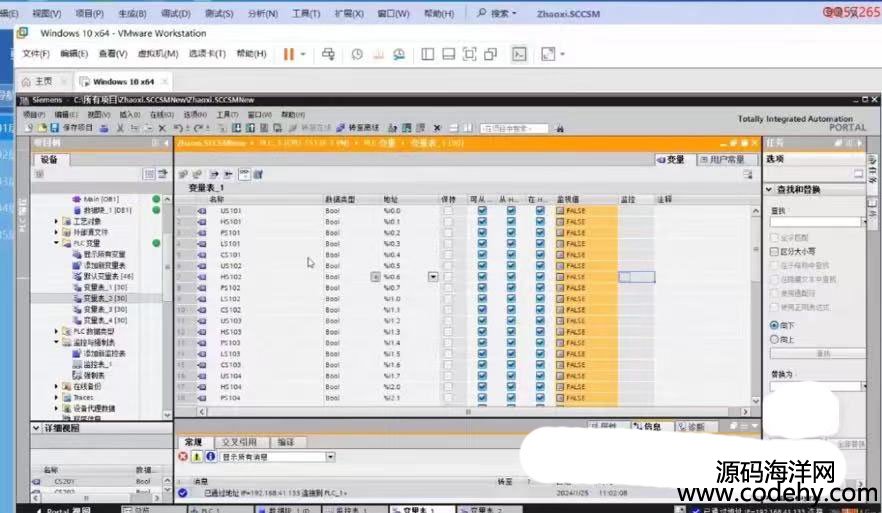Image resolution: width=882 pixels, height=513 pixels.
Task: Select the 向下 radio button
Action: coord(774,325)
